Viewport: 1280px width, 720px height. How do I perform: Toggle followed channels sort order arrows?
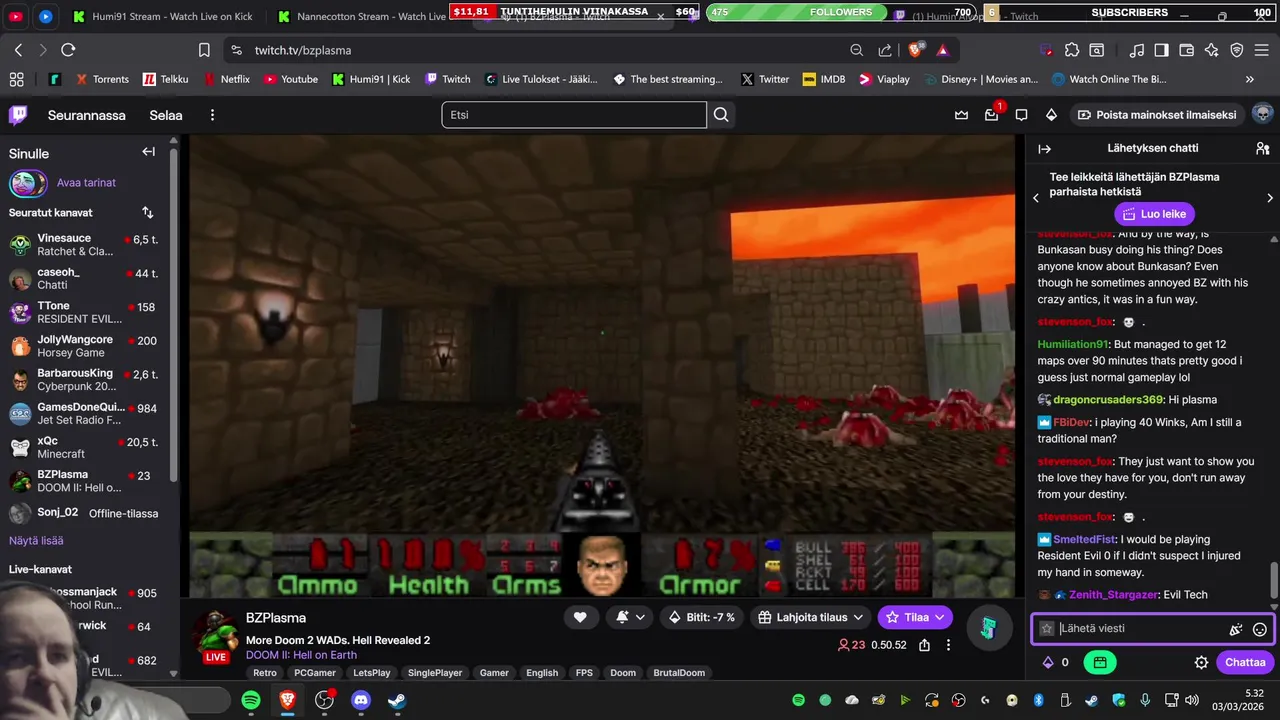[x=148, y=213]
